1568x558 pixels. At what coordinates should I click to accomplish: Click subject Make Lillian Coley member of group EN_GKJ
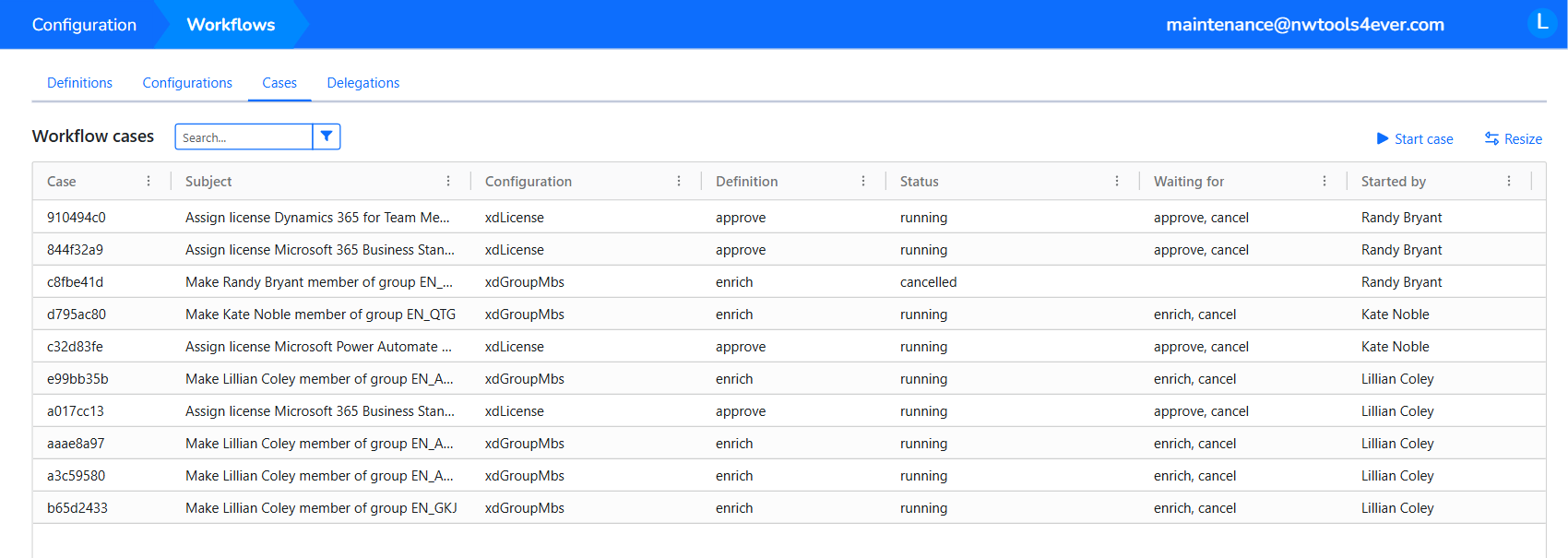(321, 508)
